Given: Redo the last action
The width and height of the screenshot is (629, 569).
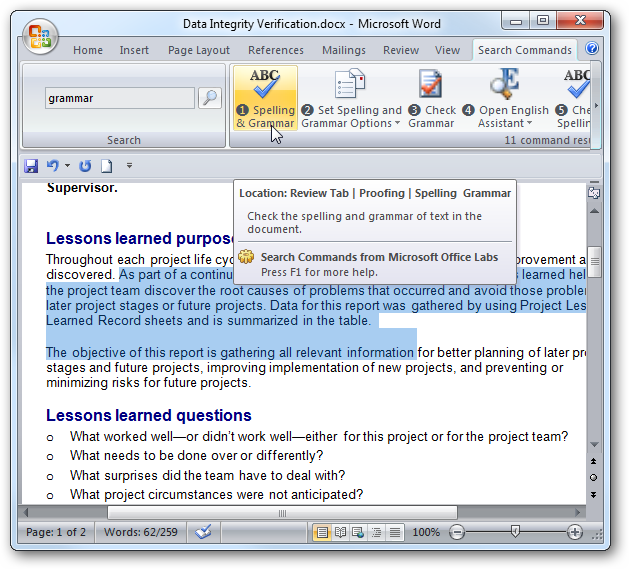Looking at the screenshot, I should (x=85, y=166).
